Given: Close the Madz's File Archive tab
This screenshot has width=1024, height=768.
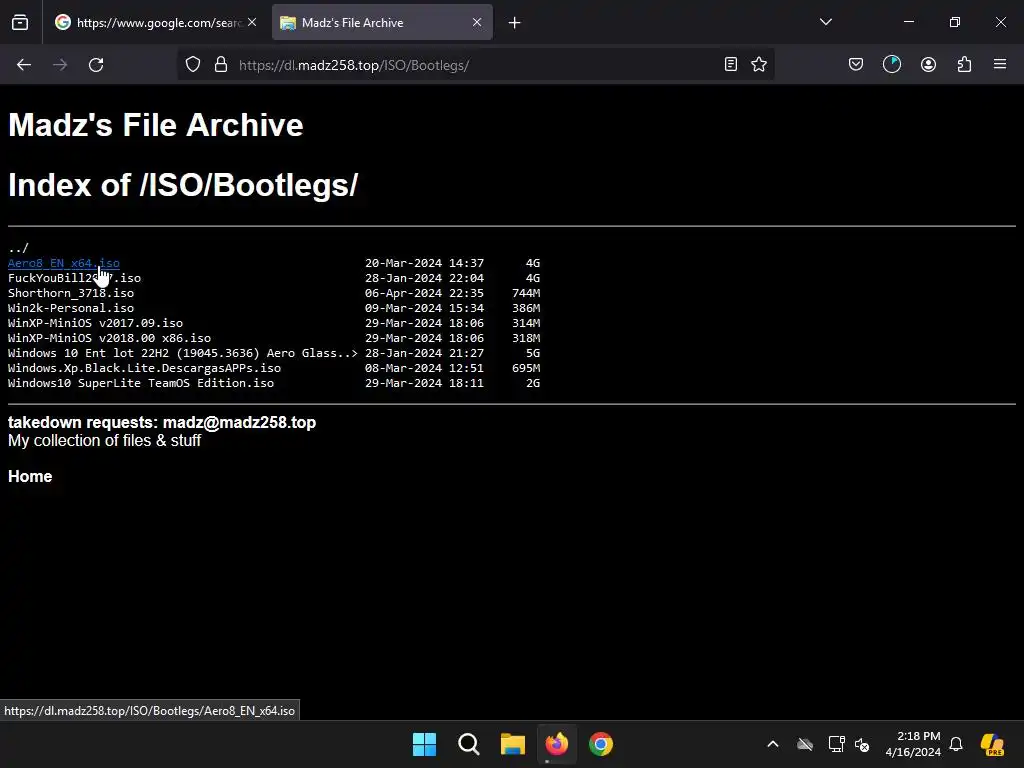Looking at the screenshot, I should pos(477,22).
